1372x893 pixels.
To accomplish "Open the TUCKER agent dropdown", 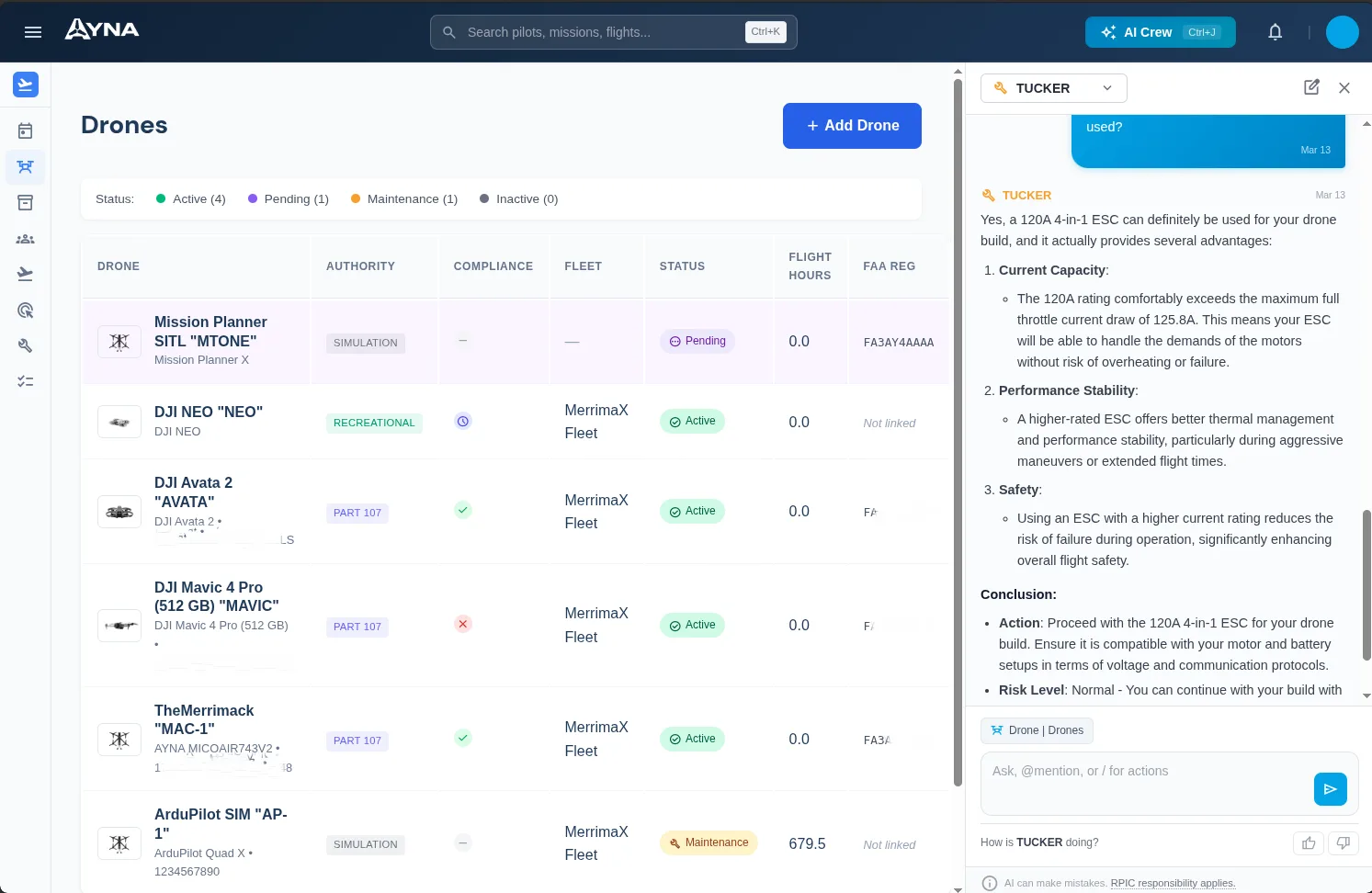I will click(1053, 88).
